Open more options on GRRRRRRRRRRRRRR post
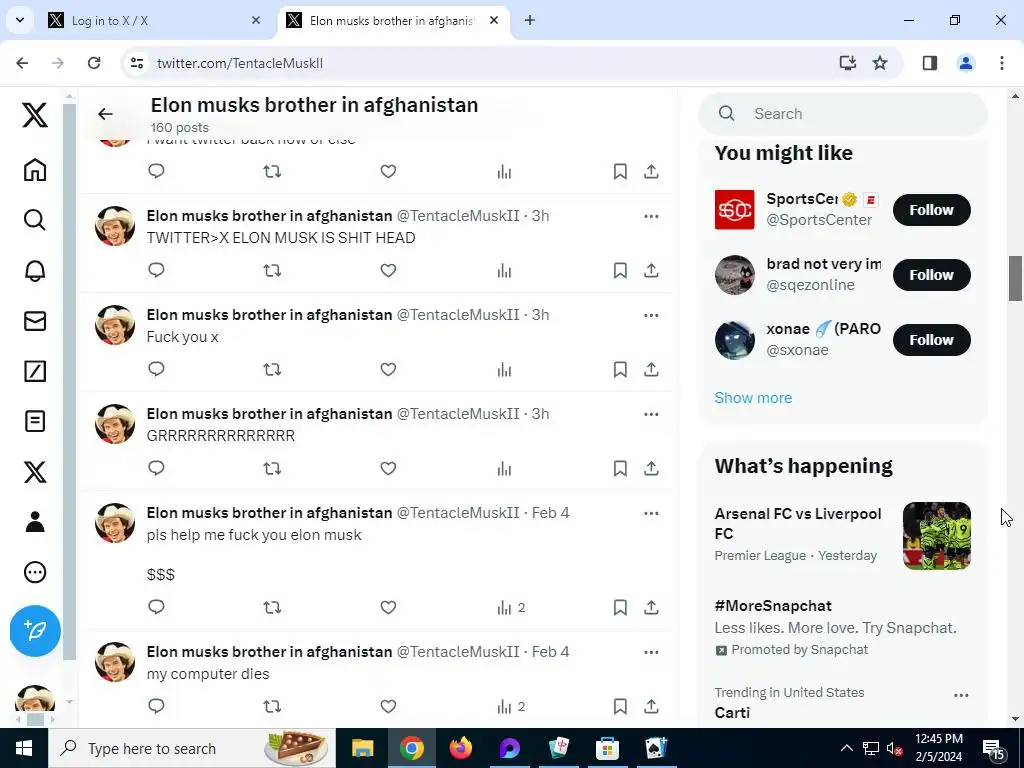 [651, 414]
